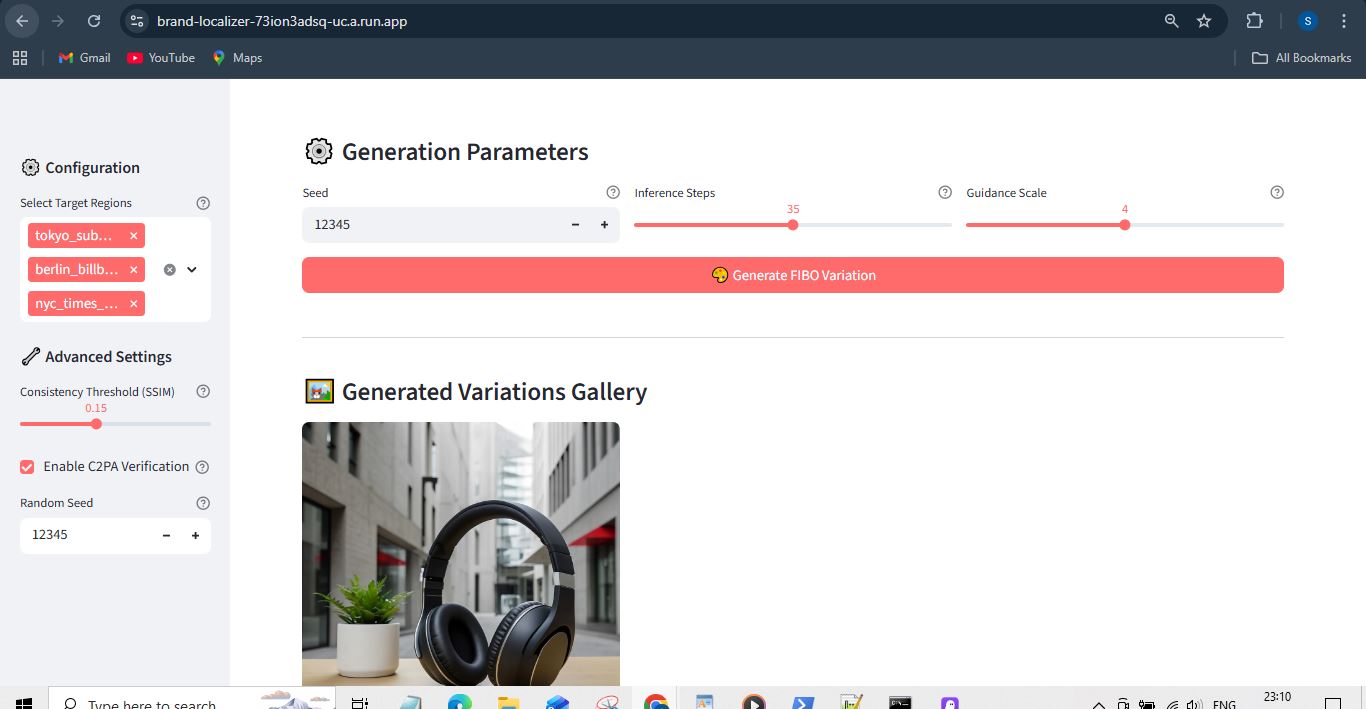Toggle Enable C2PA Verification checkbox
This screenshot has height=709, width=1366.
point(27,467)
